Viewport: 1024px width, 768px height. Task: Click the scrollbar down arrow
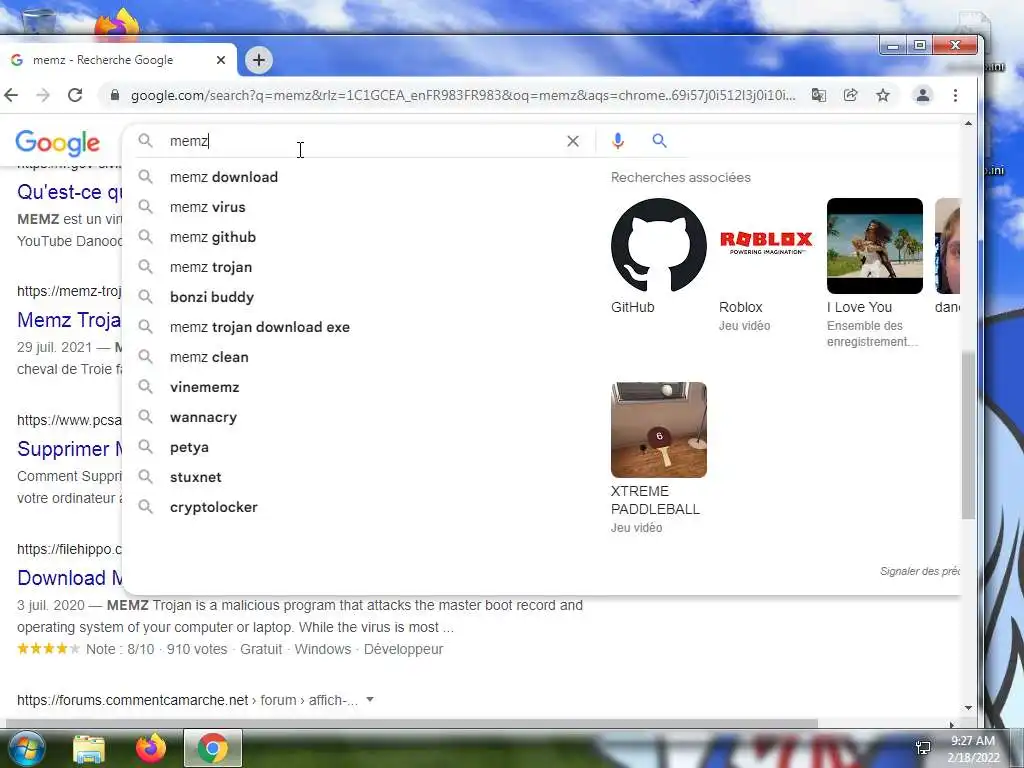[x=968, y=708]
